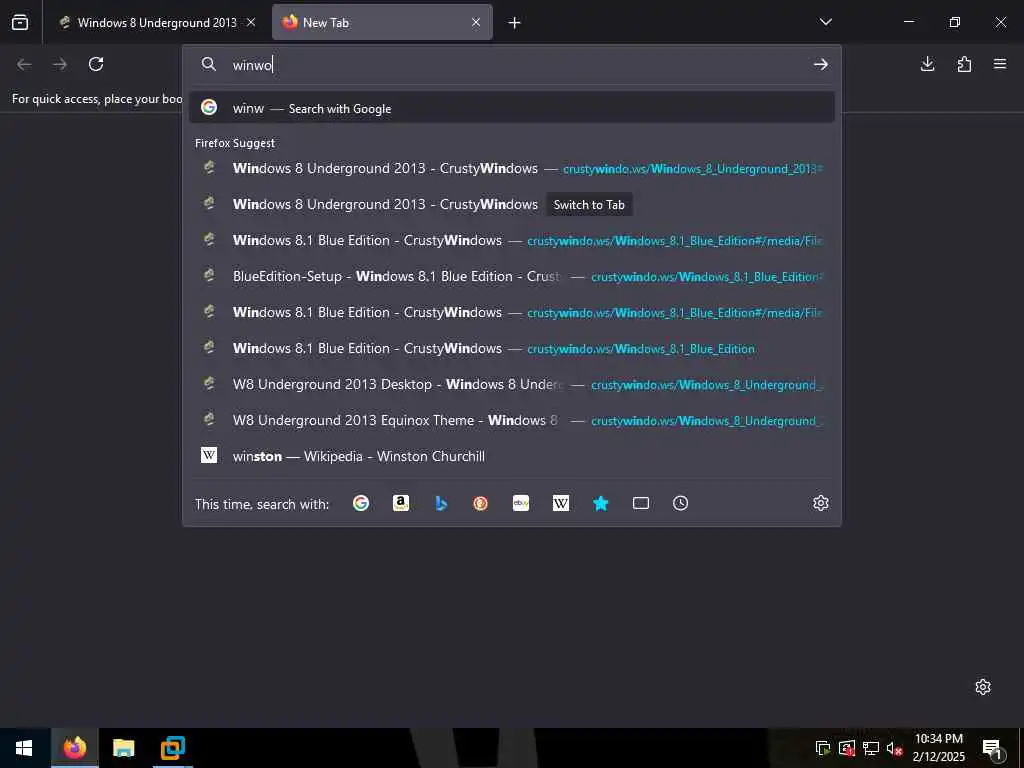Open the Firefox View icon
The width and height of the screenshot is (1024, 768).
click(20, 22)
